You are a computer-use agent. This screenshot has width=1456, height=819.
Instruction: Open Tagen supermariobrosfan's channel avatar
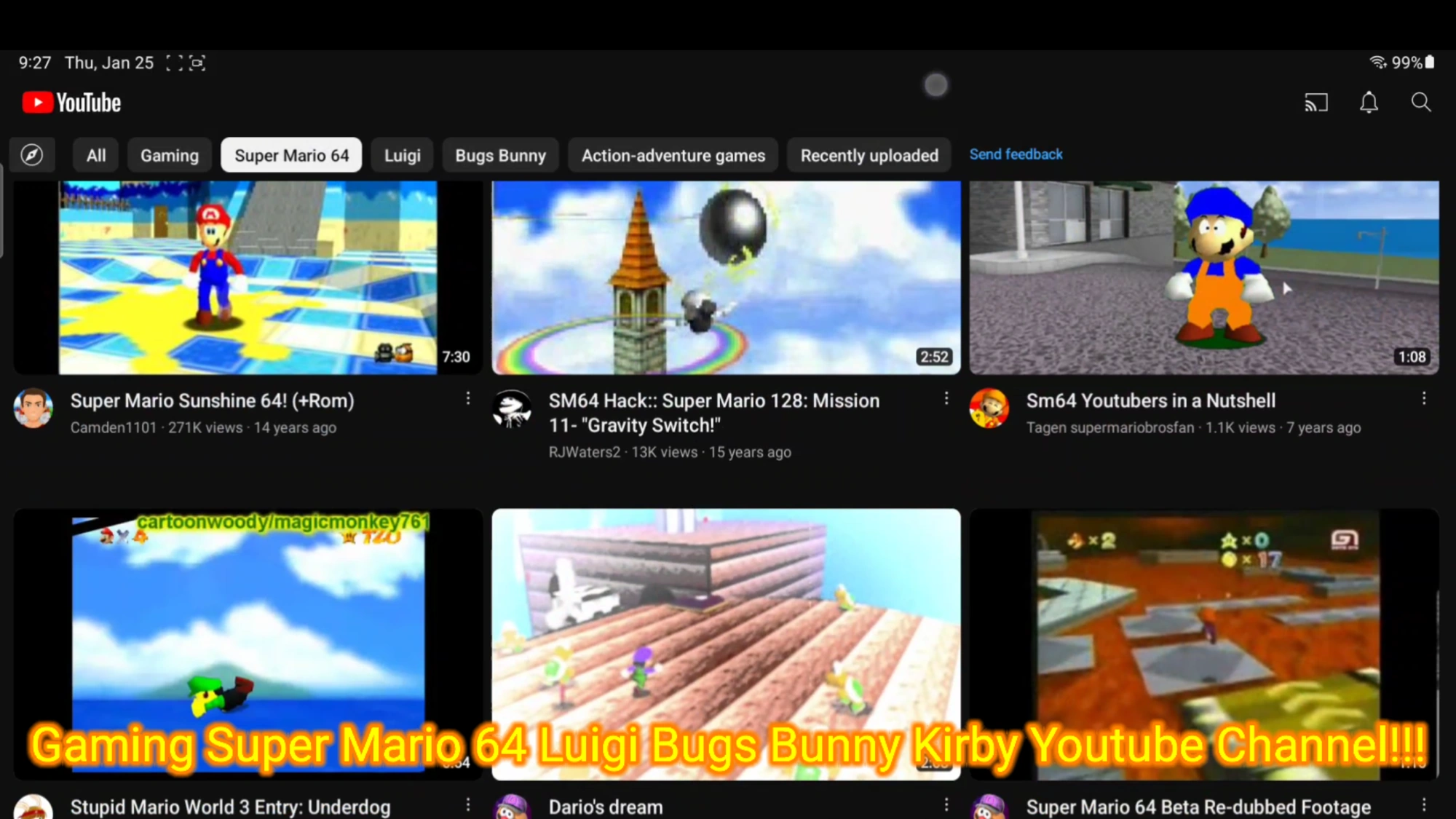click(989, 409)
